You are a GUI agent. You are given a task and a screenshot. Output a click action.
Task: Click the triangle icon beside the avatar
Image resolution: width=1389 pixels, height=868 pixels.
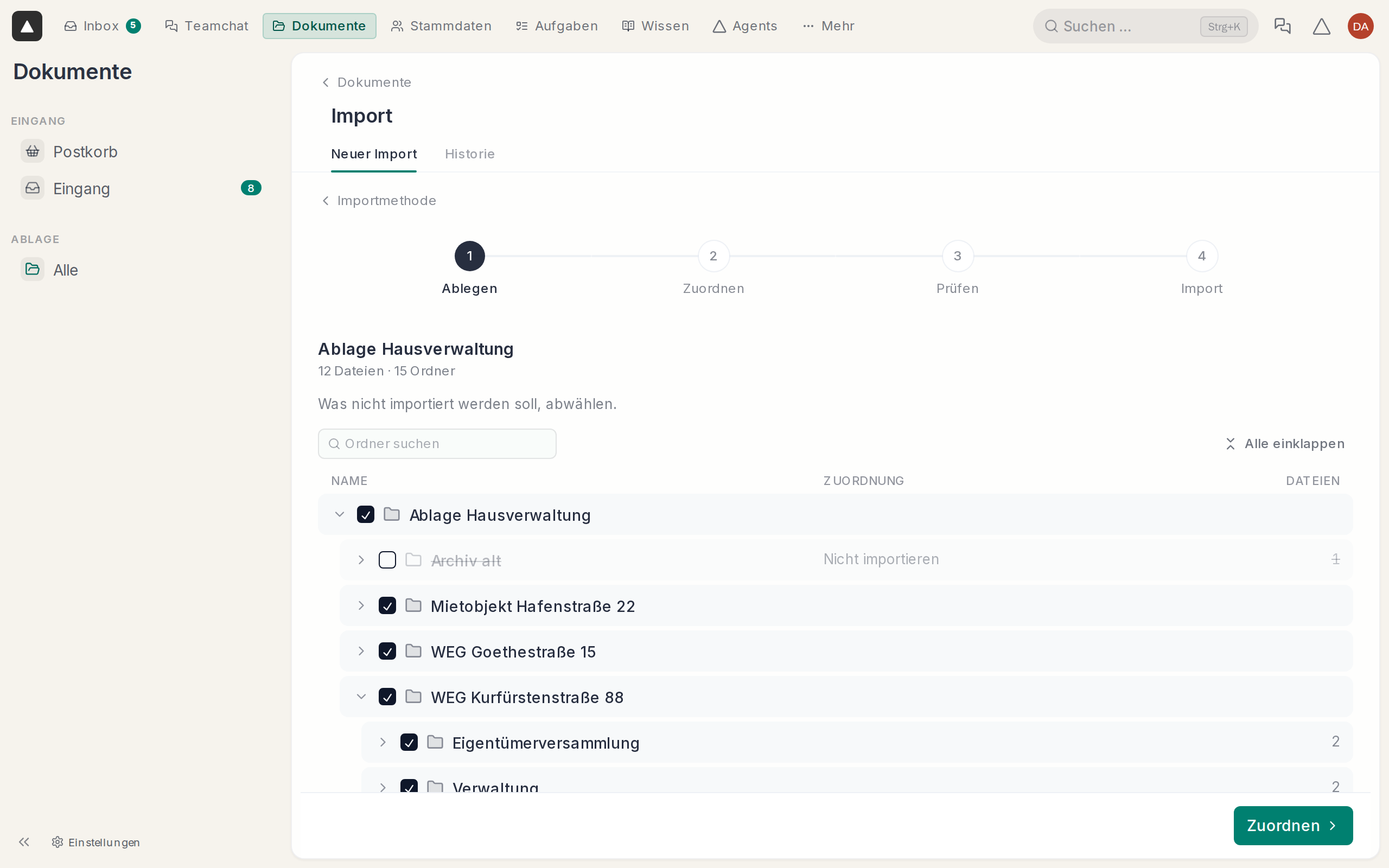pyautogui.click(x=1321, y=26)
